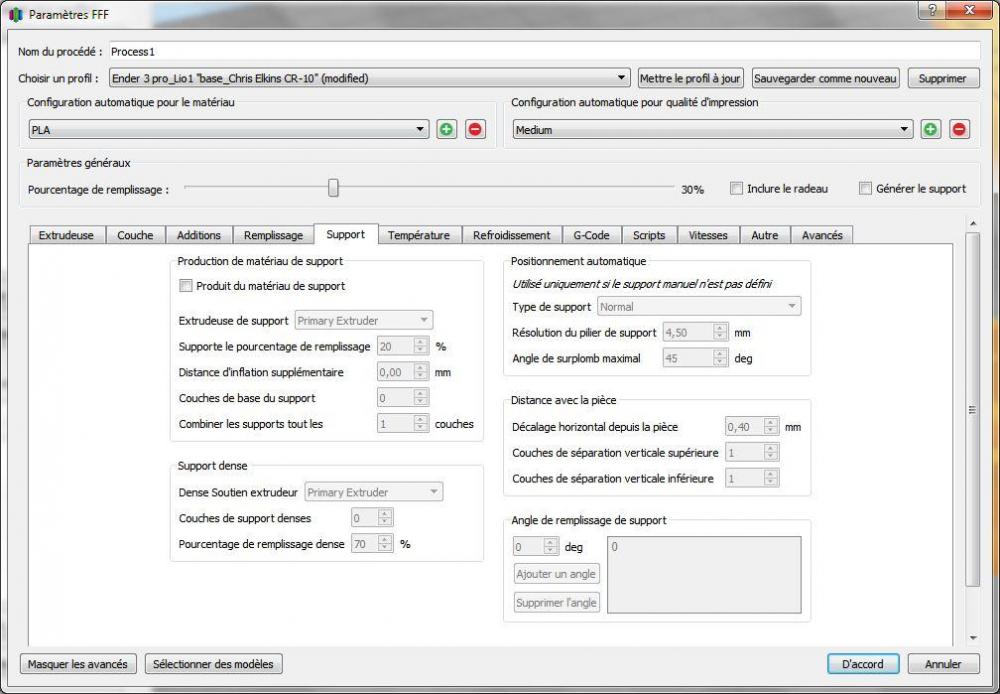This screenshot has width=1000, height=694.
Task: Switch to the G-Code tab
Action: (x=591, y=235)
